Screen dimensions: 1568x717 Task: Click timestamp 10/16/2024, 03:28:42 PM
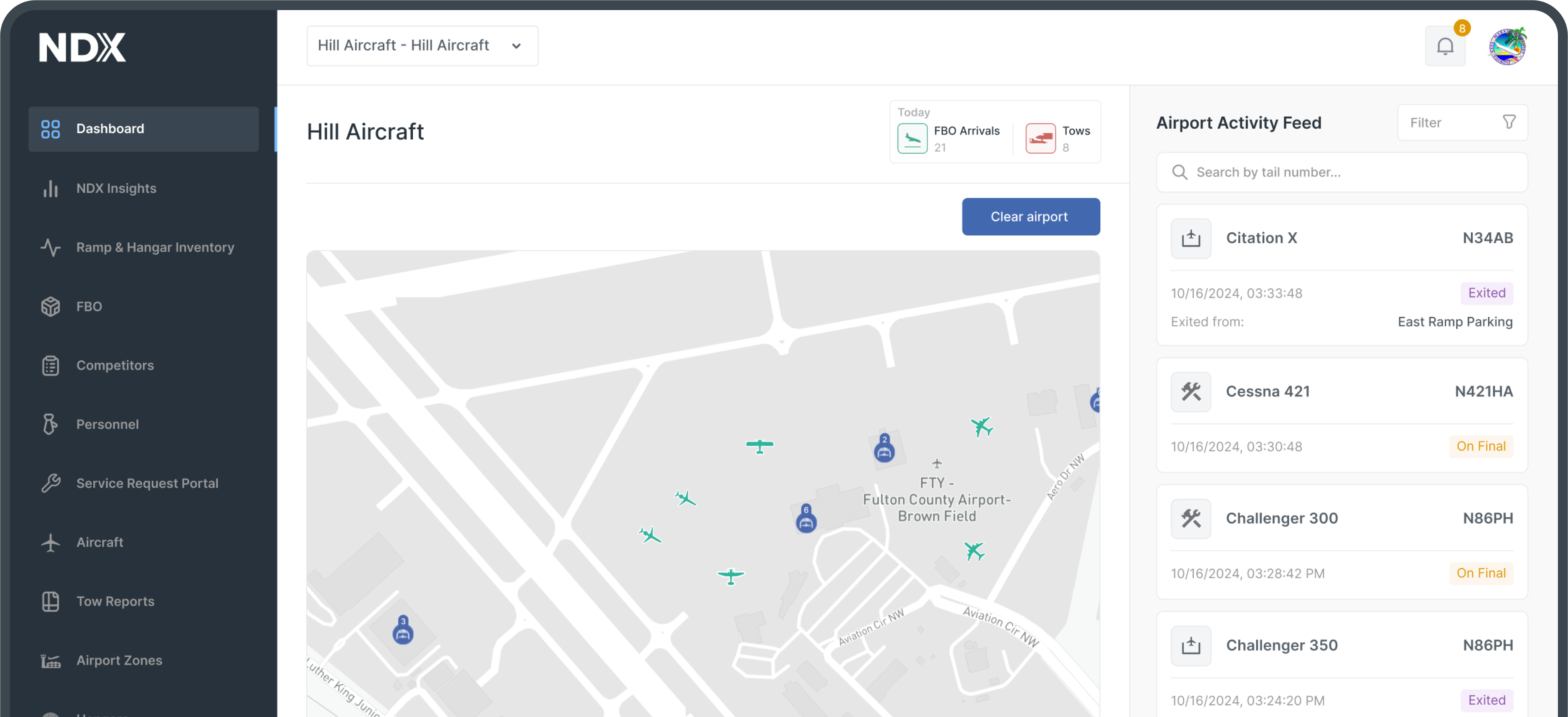tap(1247, 573)
